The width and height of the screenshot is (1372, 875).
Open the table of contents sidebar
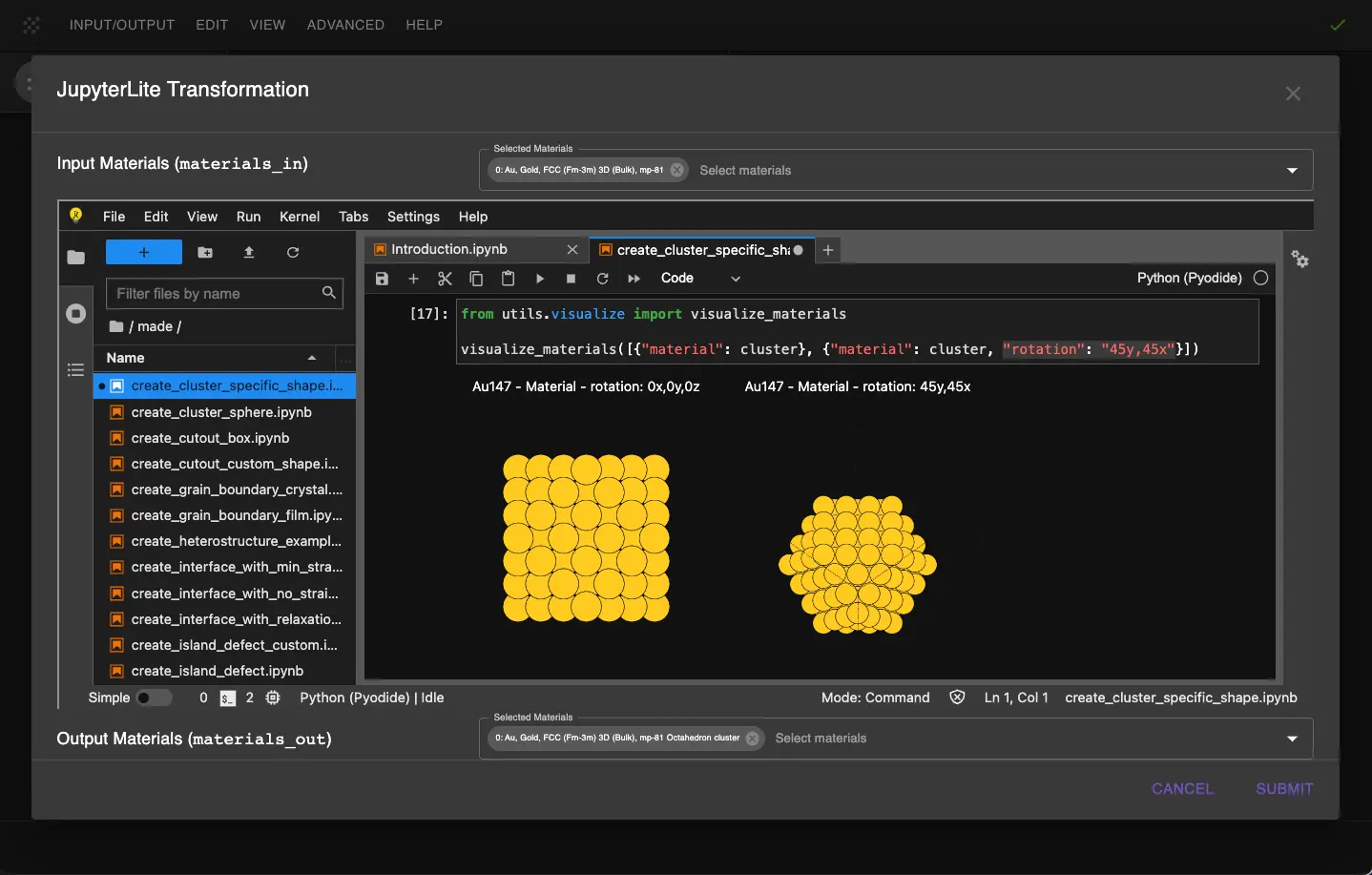click(x=76, y=370)
